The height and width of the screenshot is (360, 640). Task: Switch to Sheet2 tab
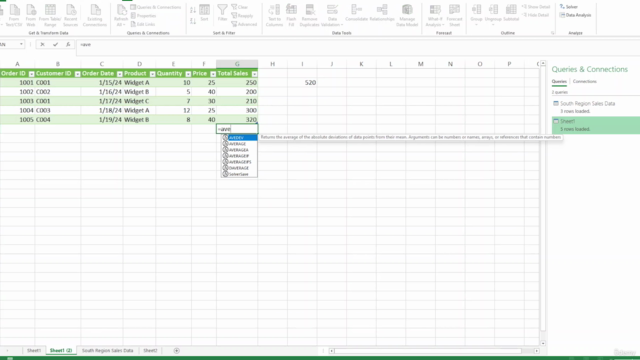point(150,351)
